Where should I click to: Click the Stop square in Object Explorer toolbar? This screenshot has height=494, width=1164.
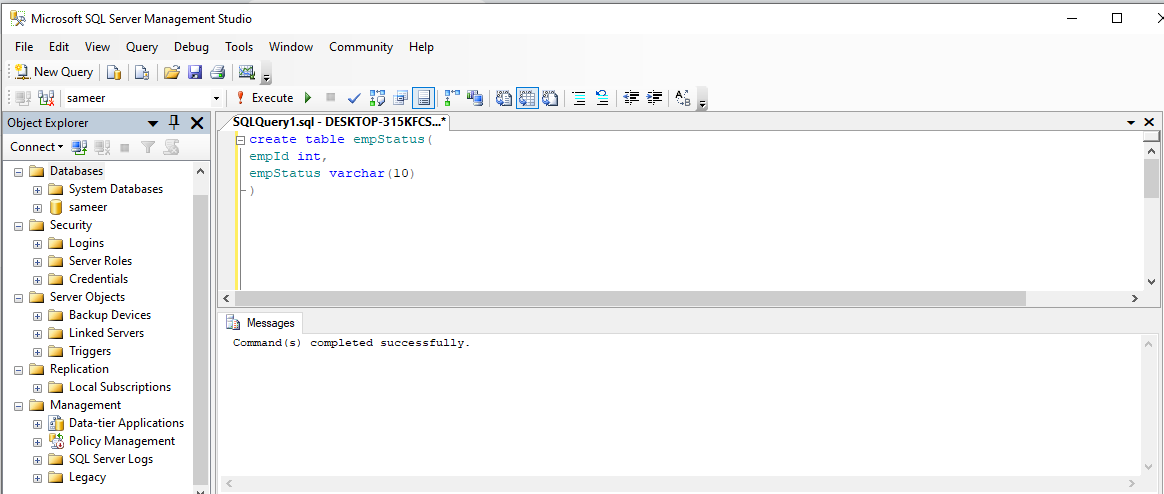[x=125, y=147]
